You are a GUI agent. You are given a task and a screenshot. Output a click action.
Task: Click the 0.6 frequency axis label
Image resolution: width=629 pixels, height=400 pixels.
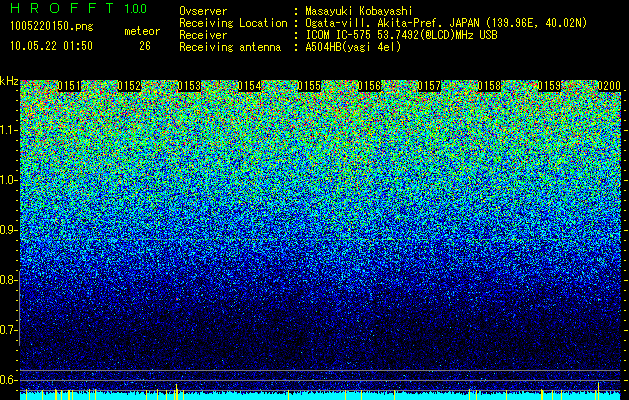9,380
